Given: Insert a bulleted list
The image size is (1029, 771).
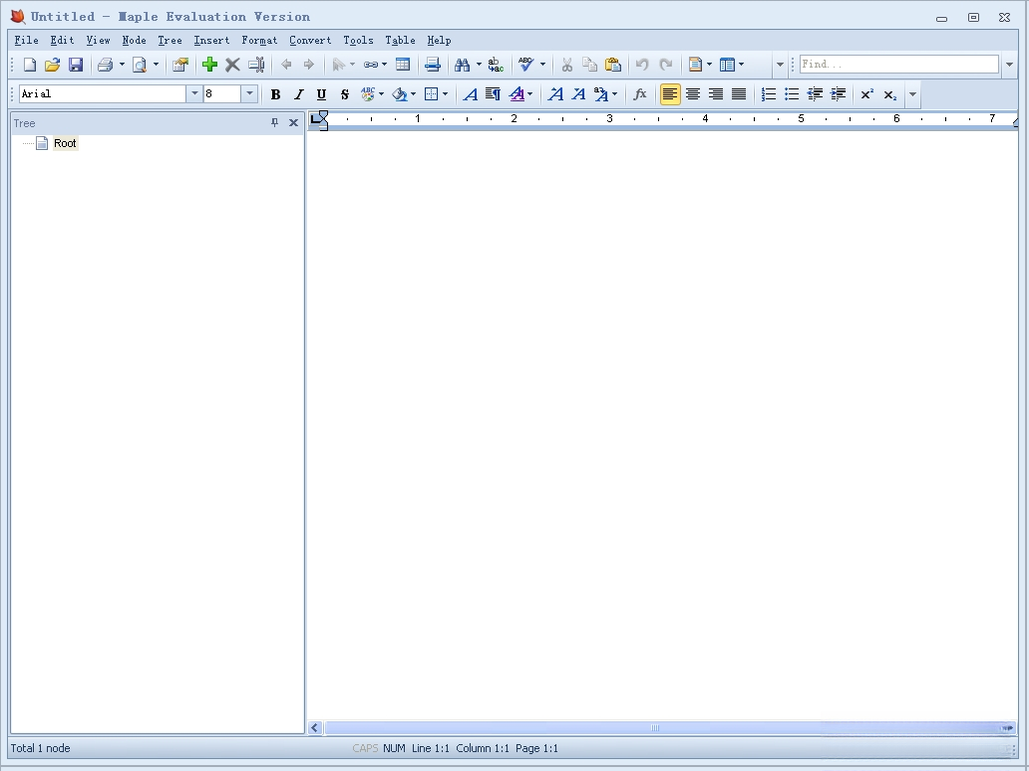Looking at the screenshot, I should tap(791, 94).
